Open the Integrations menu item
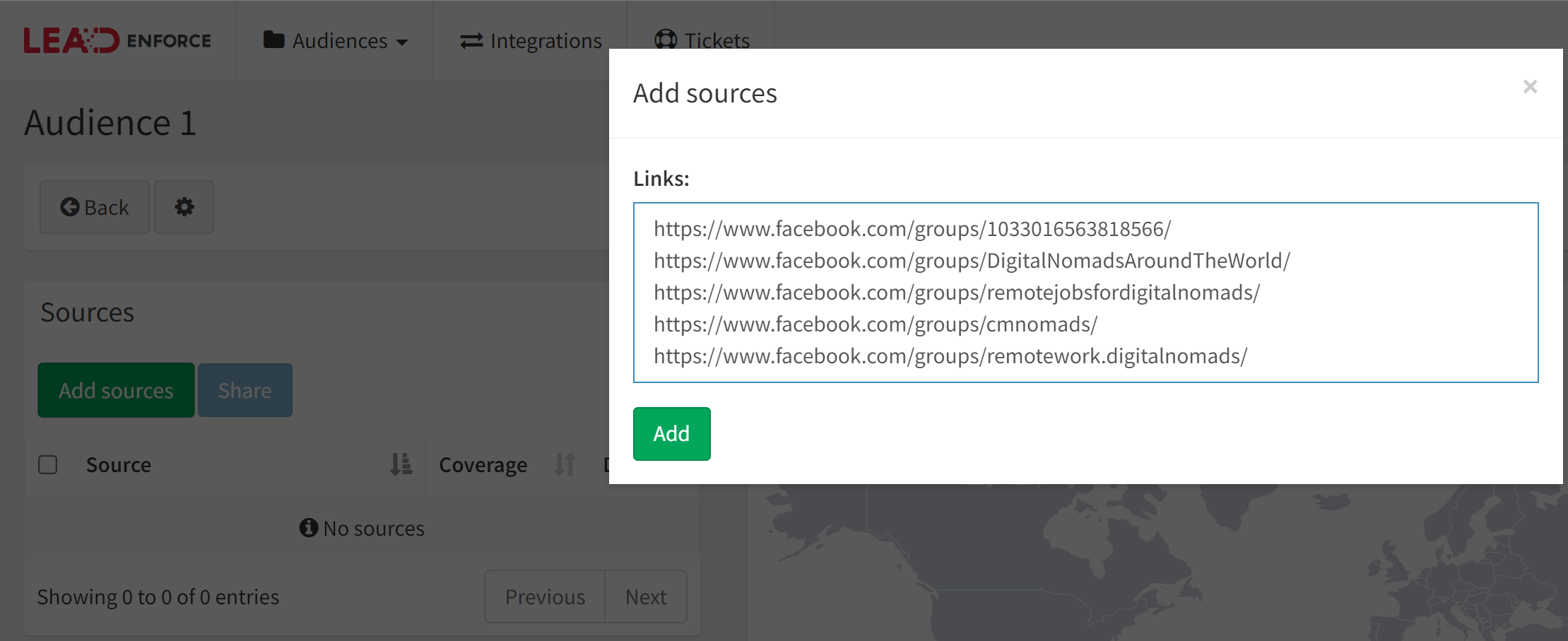The image size is (1568, 641). 531,41
